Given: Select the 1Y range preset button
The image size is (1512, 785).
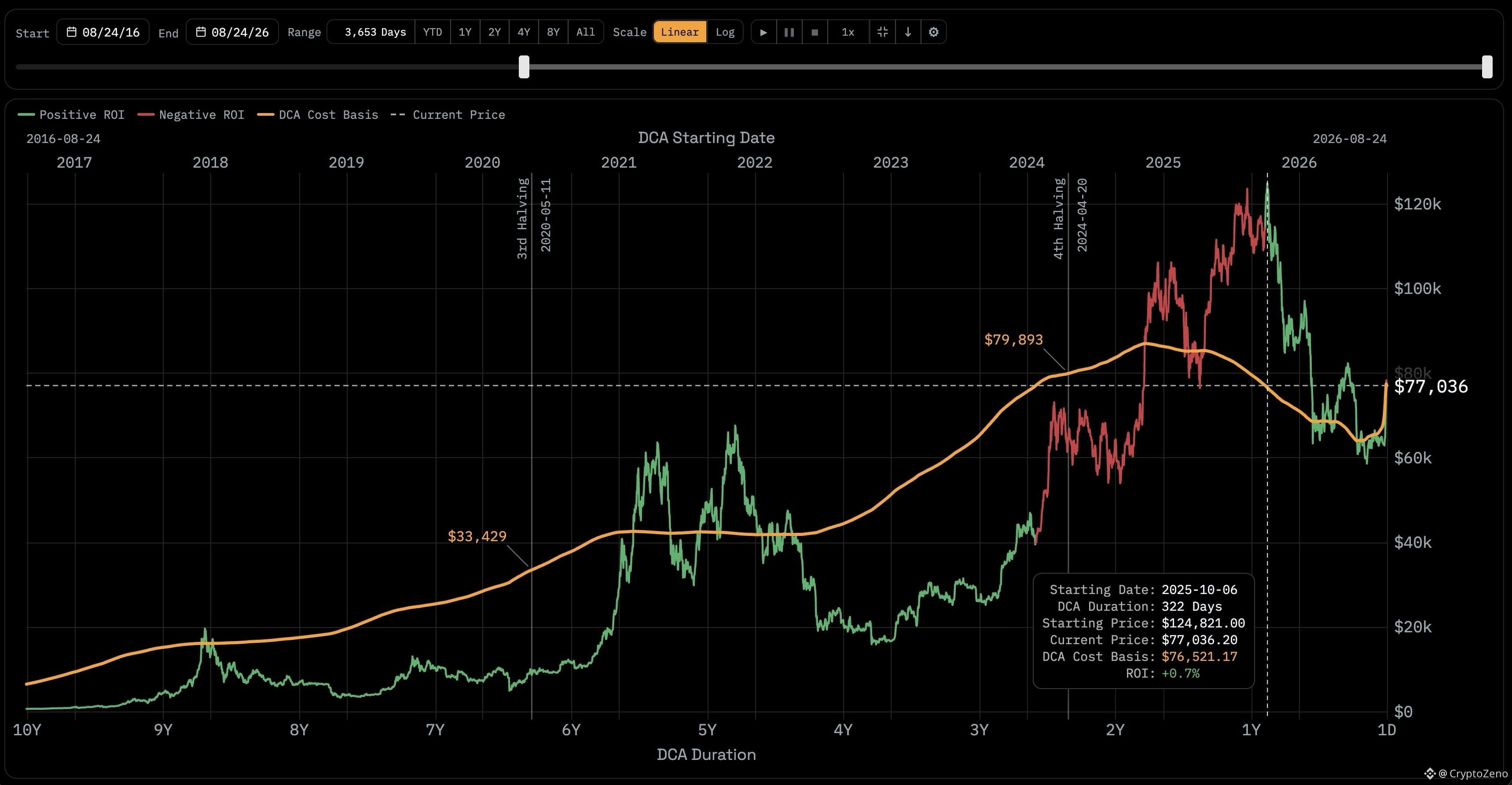Looking at the screenshot, I should (465, 32).
